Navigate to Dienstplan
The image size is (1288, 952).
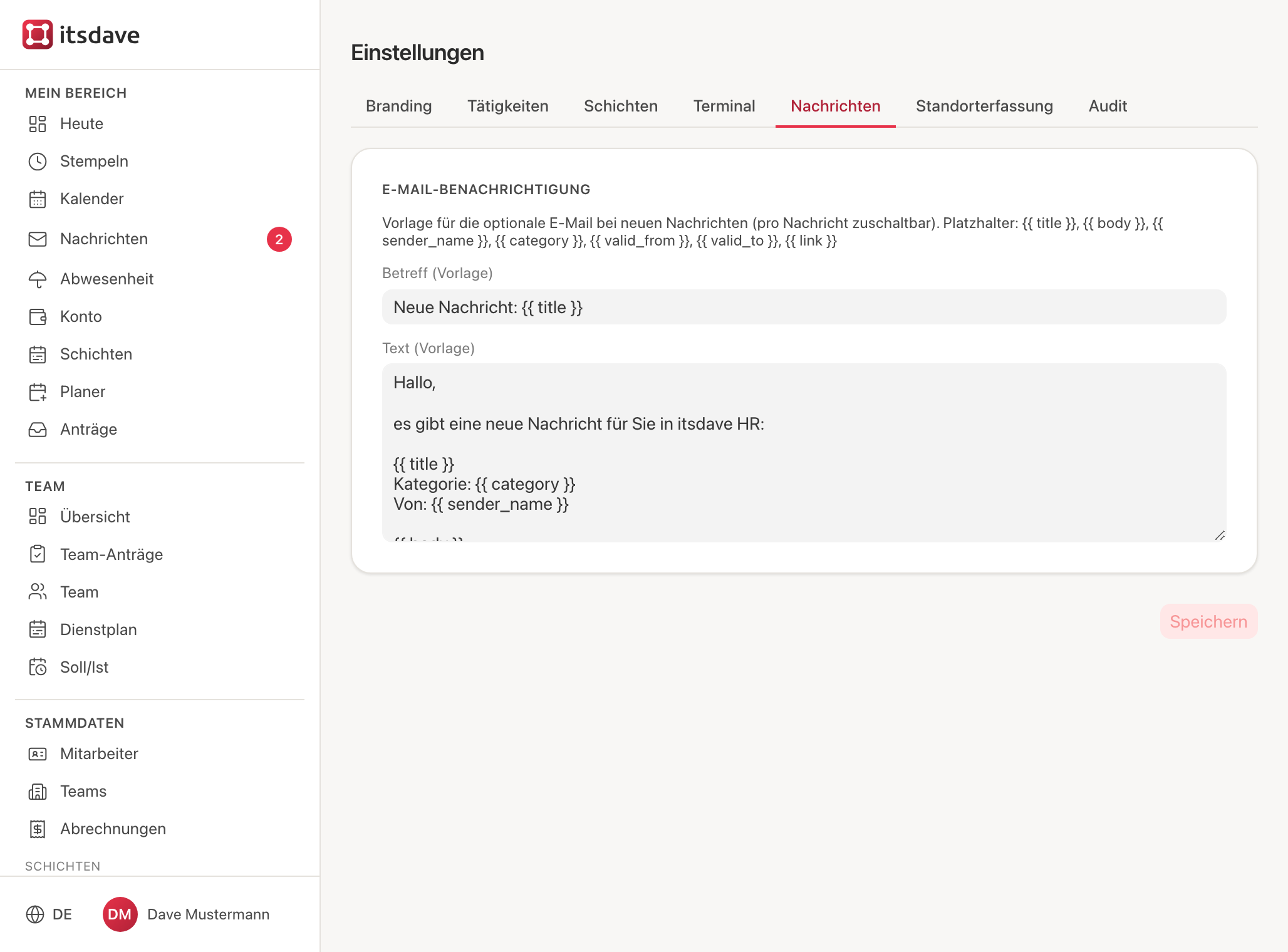coord(159,629)
